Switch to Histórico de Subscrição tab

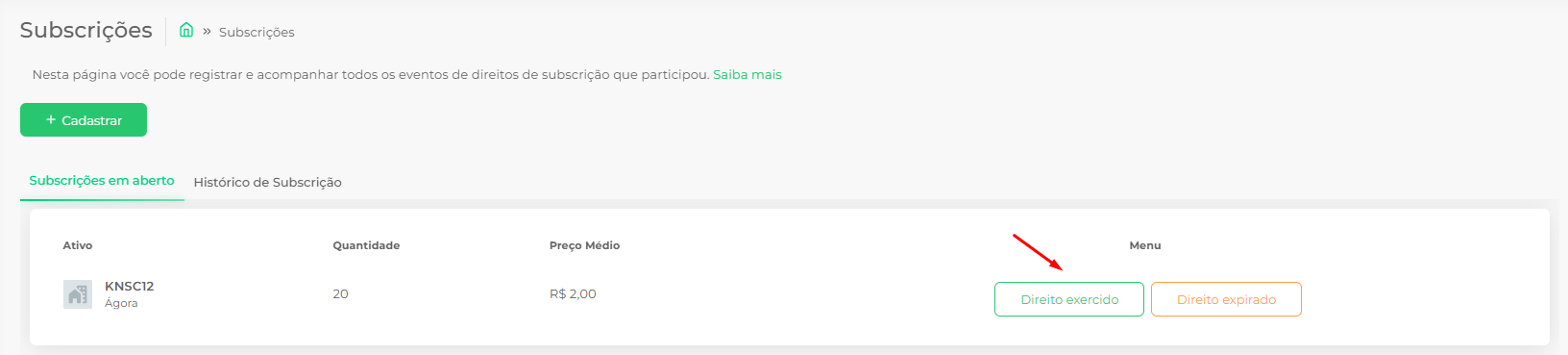tap(268, 182)
